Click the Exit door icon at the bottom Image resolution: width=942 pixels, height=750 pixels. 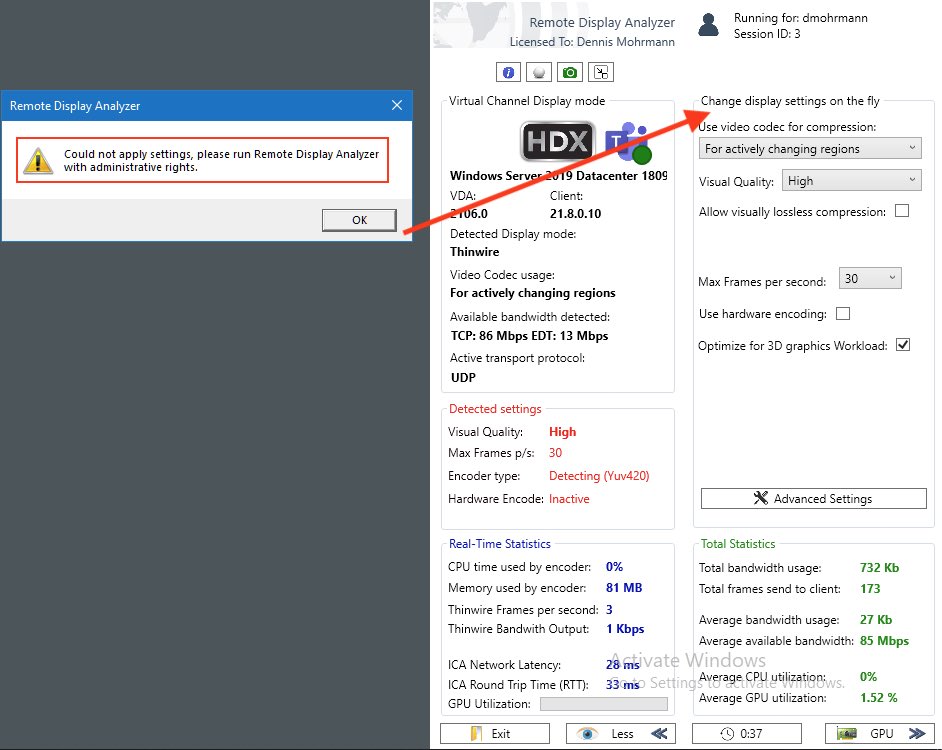474,733
